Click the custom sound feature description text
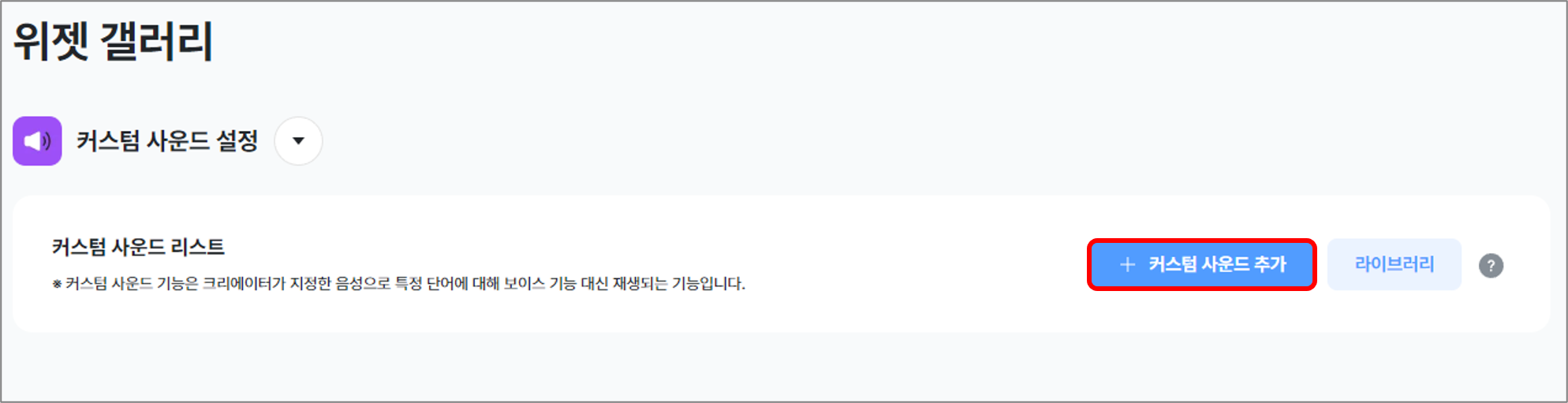The height and width of the screenshot is (403, 1568). 398,284
